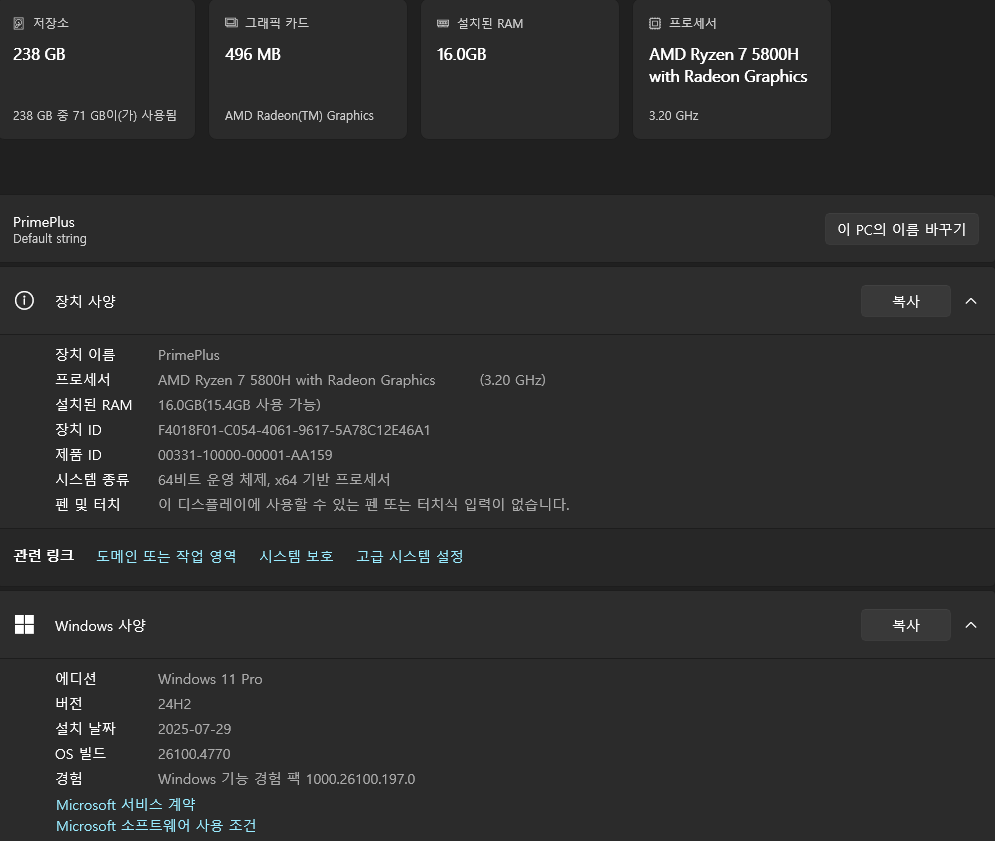Select install date 2025-07-29
This screenshot has width=995, height=841.
coord(194,729)
